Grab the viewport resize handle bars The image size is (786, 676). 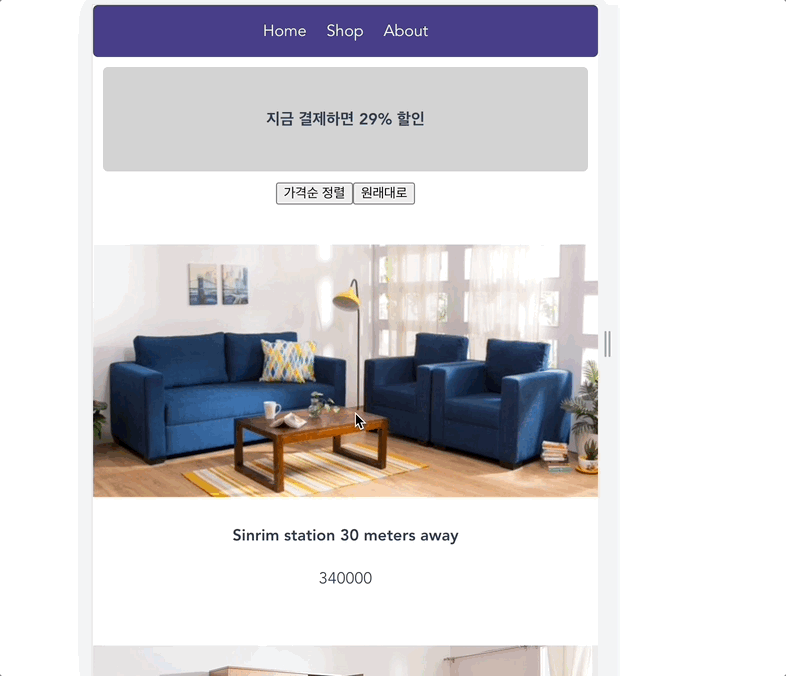click(607, 344)
